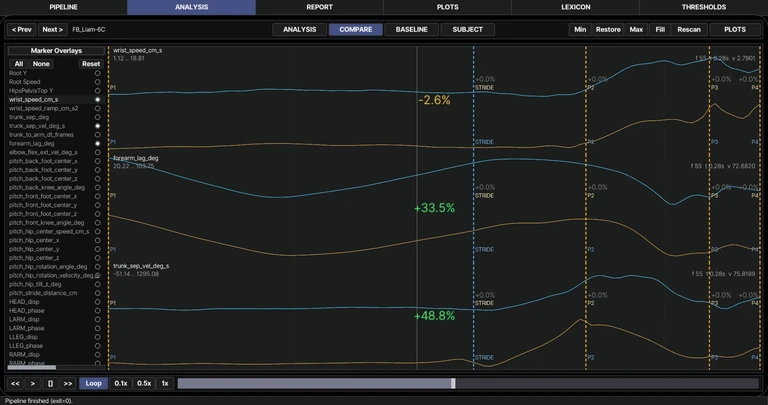Enable the pitch_front_knee_angle_deg overlay
Viewport: 768px width, 405px height.
coord(97,223)
